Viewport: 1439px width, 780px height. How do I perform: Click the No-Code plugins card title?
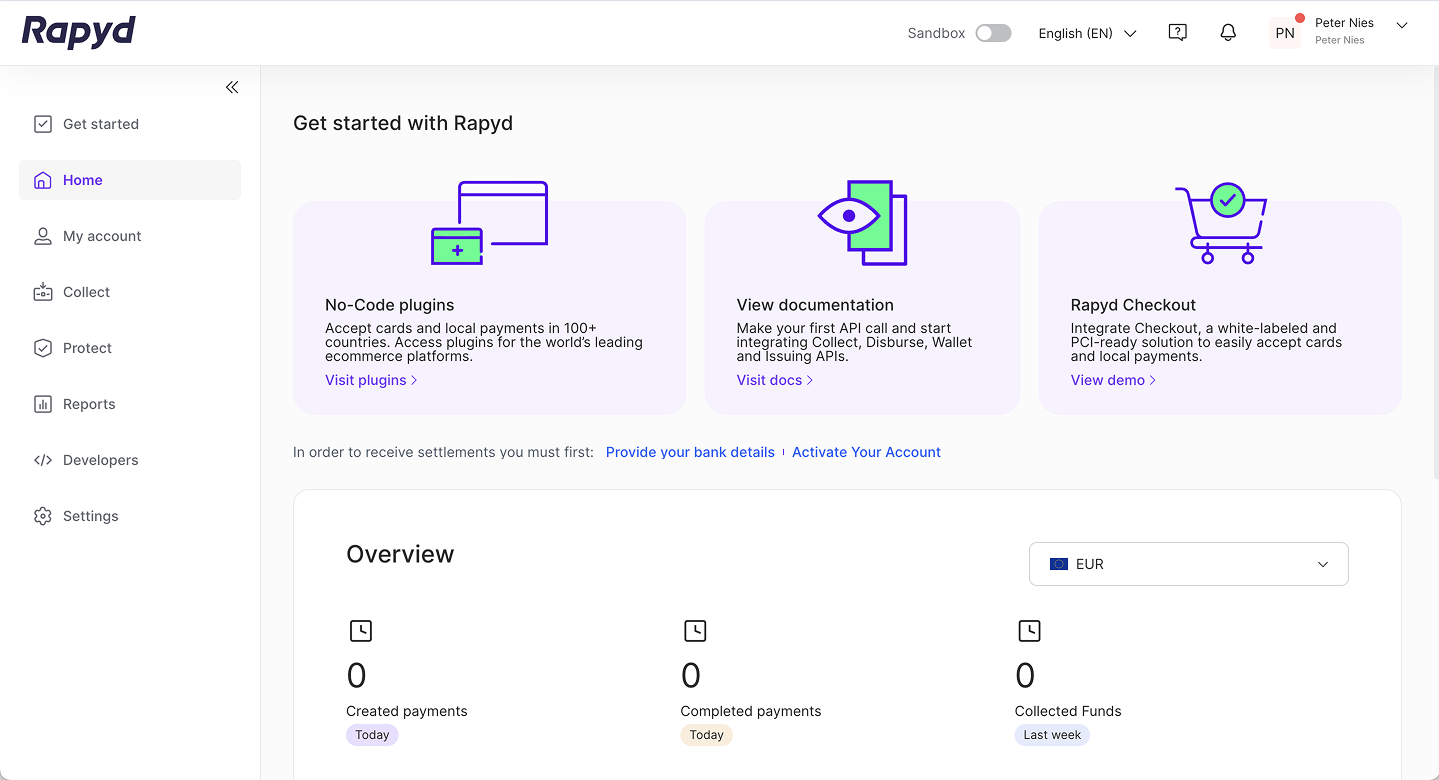tap(390, 305)
